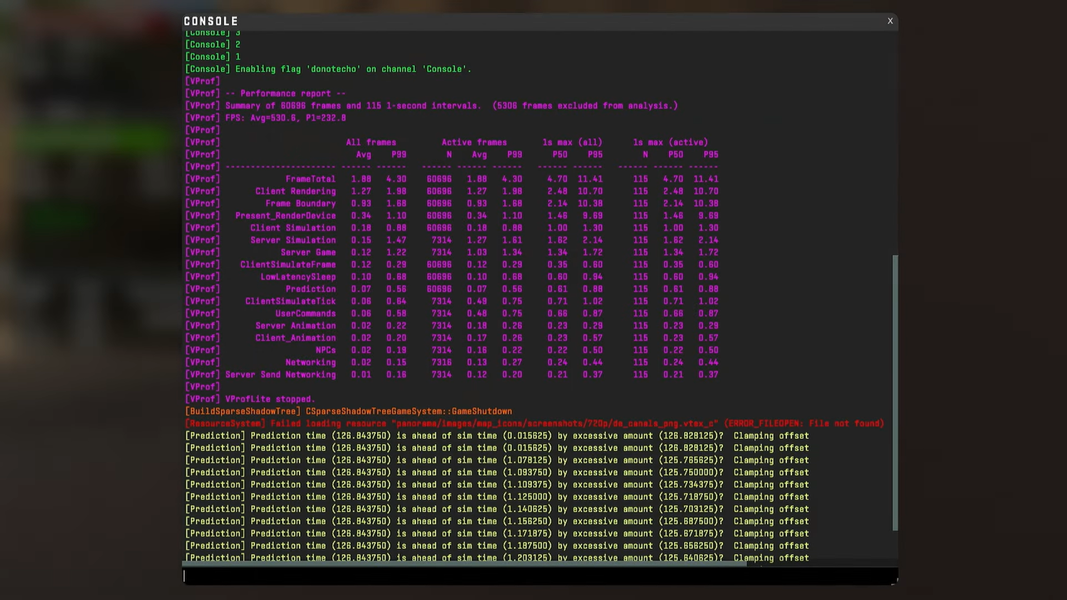The image size is (1067, 600).
Task: Select the Client Rendering row
Action: (295, 191)
